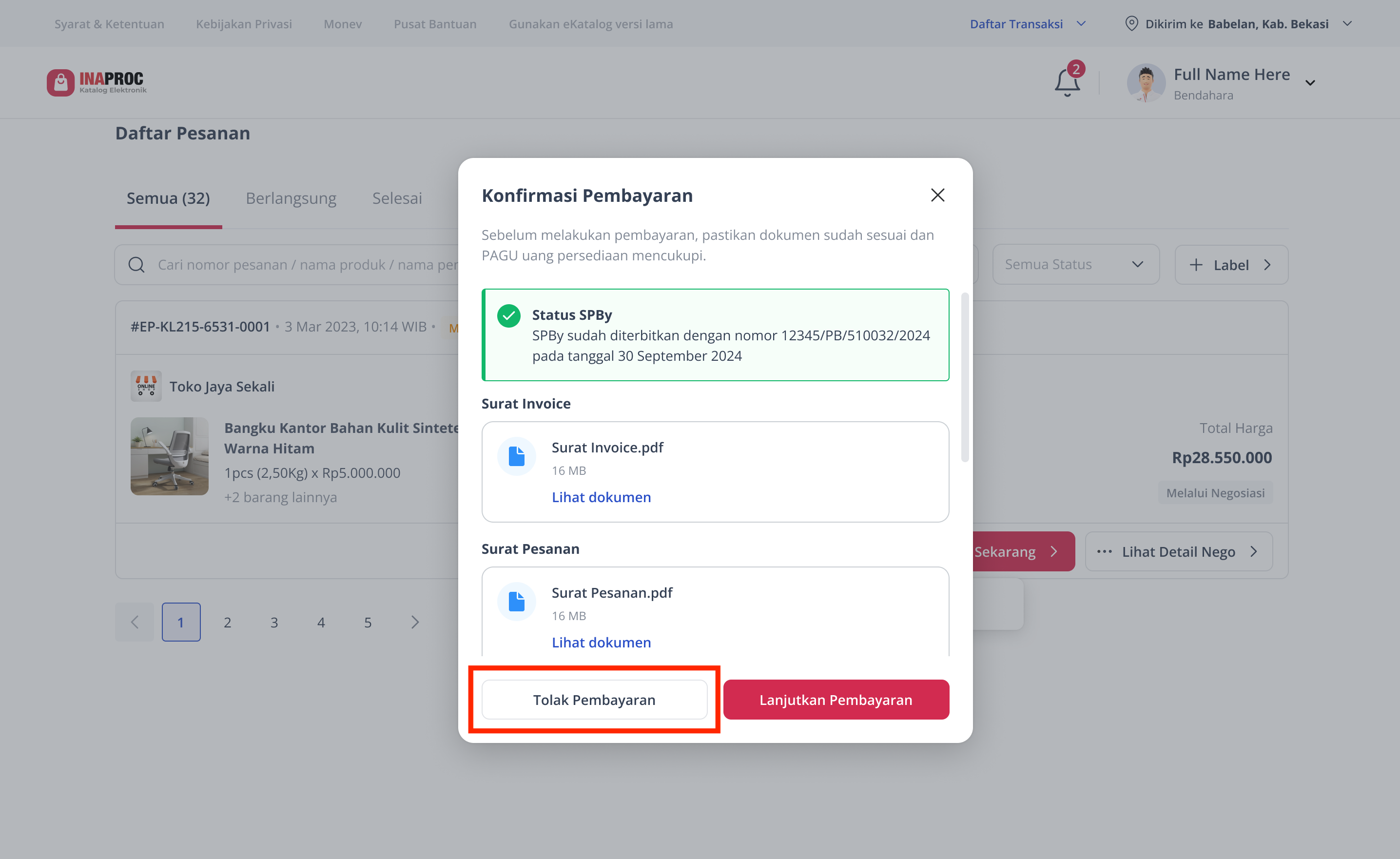Open Lihat dokumen for Surat Invoice
Viewport: 1400px width, 859px height.
click(x=601, y=497)
